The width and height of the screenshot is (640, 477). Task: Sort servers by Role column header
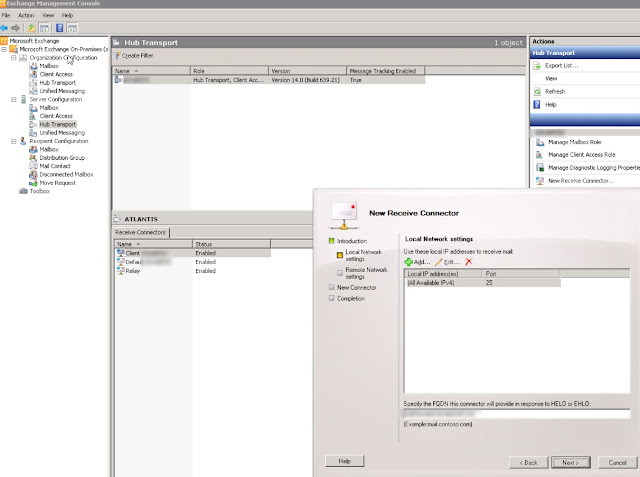(x=229, y=71)
